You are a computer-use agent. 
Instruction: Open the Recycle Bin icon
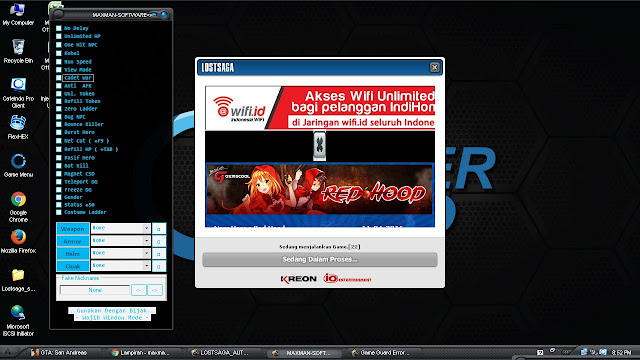coord(18,51)
